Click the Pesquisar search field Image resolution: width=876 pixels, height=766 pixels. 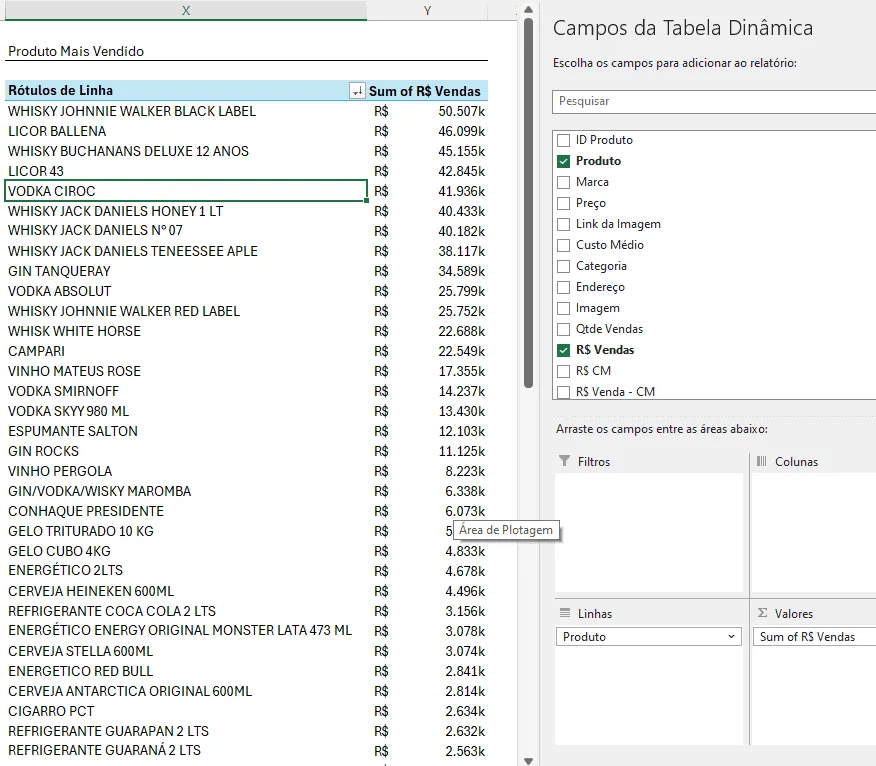click(714, 101)
